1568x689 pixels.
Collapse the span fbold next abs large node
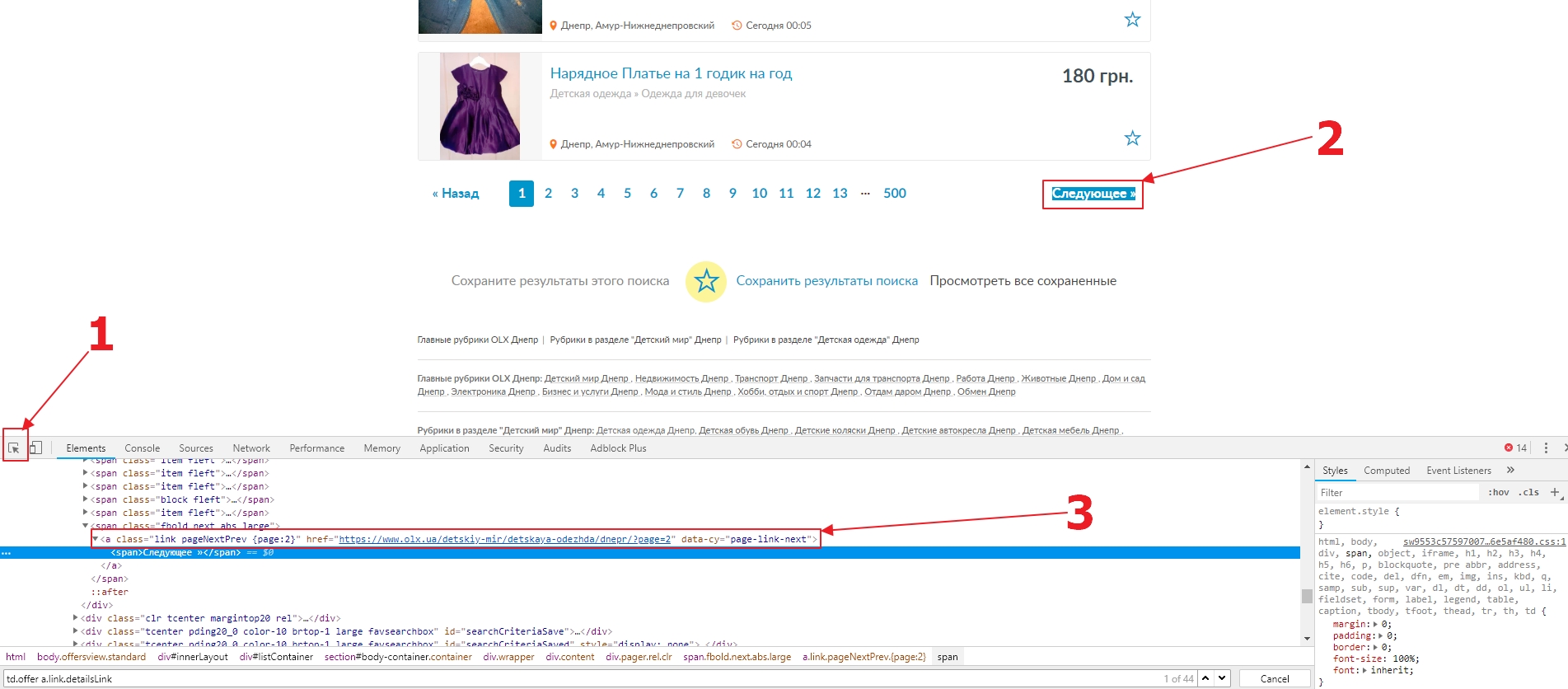click(x=85, y=526)
